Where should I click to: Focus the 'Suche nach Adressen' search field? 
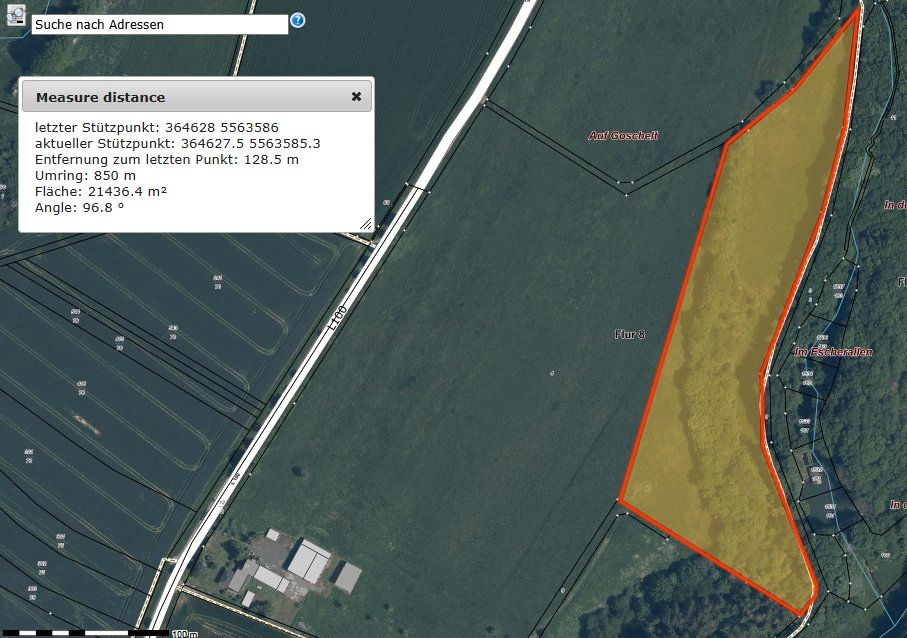point(160,24)
